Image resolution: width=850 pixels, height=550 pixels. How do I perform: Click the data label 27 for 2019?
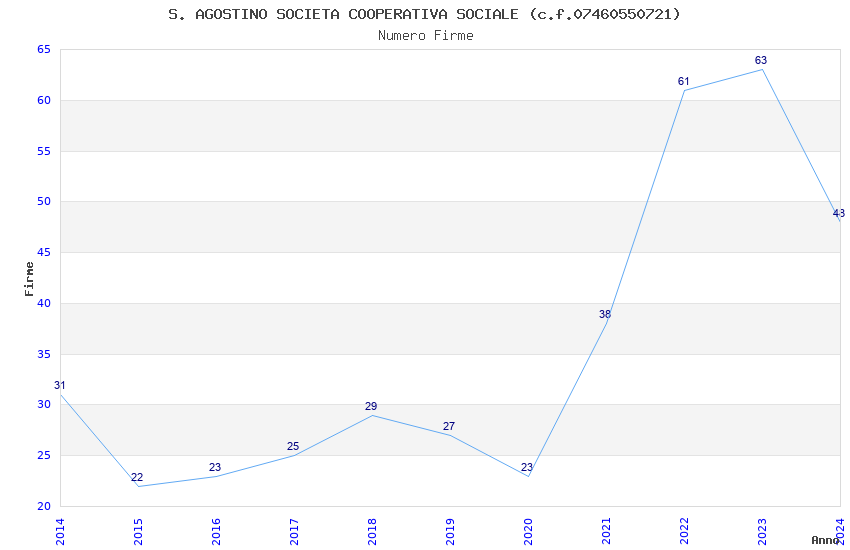[x=449, y=426]
